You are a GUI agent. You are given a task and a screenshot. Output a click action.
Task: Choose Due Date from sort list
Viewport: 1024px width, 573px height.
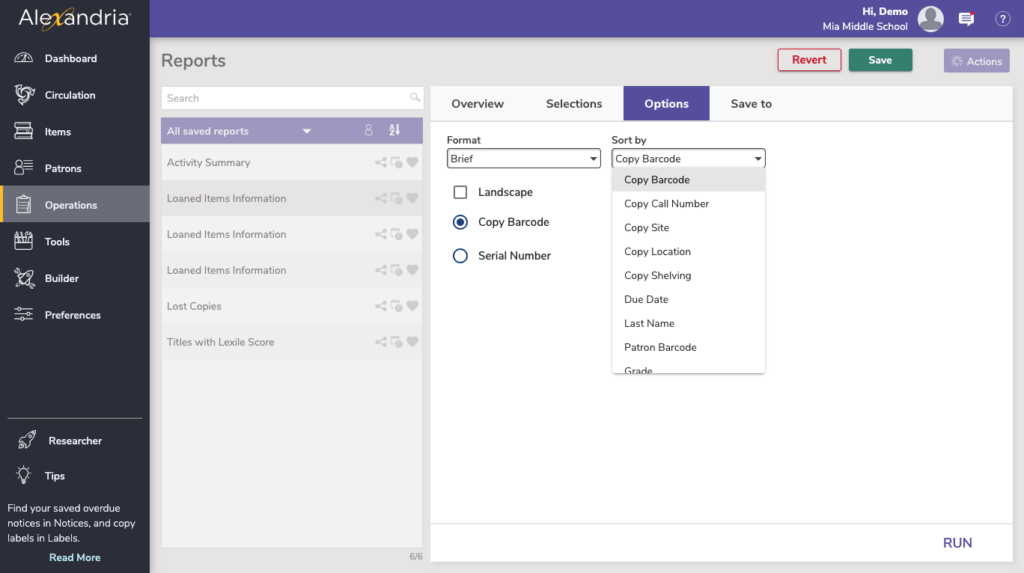click(x=646, y=300)
